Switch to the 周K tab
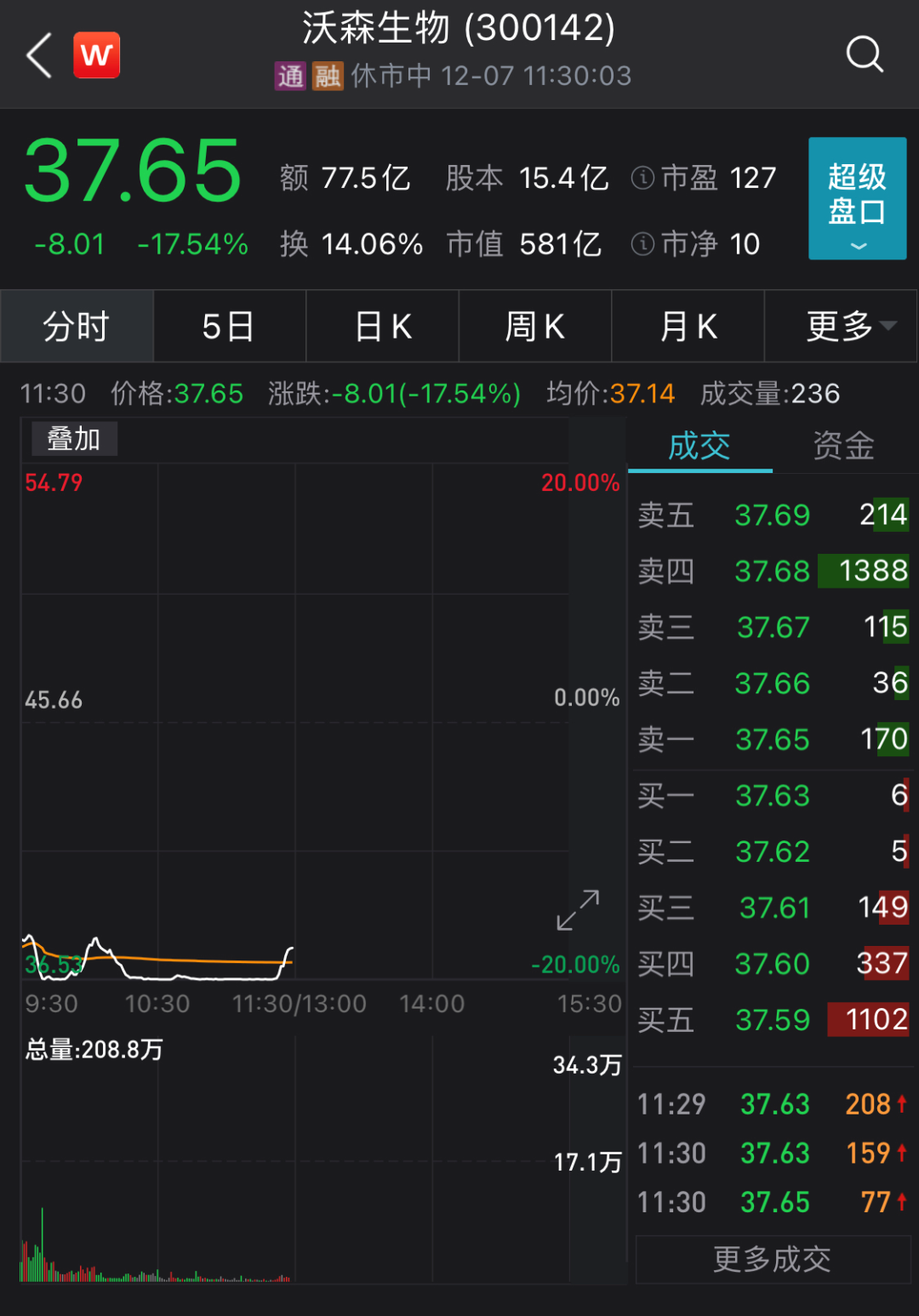Screen dimensions: 919x1316 (535, 326)
